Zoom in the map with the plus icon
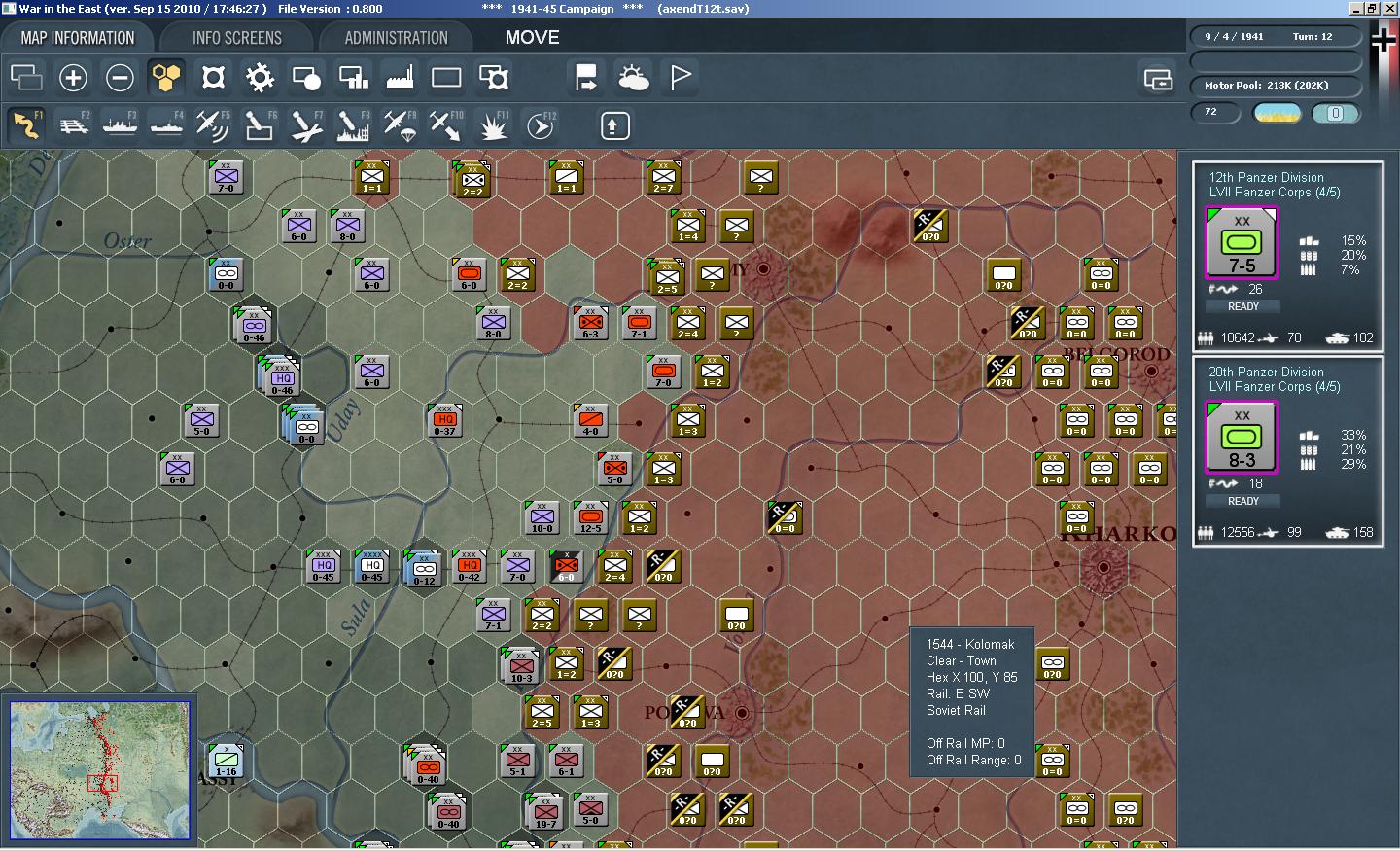The width and height of the screenshot is (1400, 852). point(73,77)
